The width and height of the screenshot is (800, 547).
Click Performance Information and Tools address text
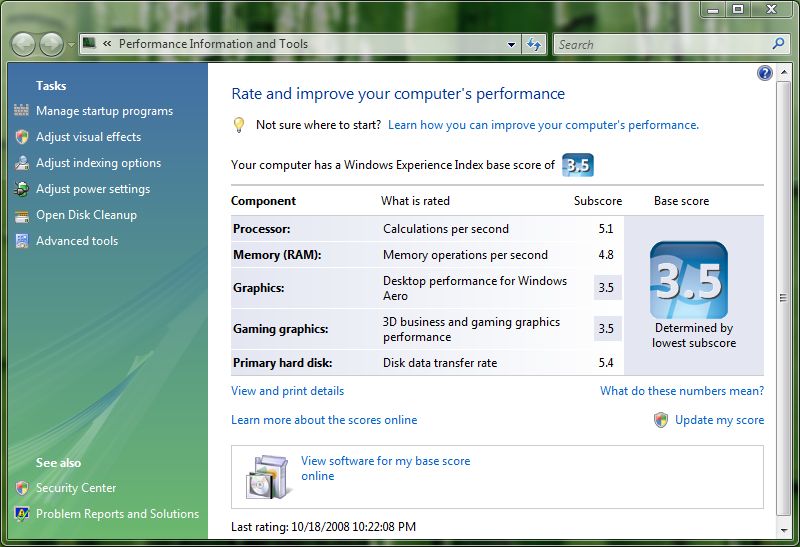click(213, 44)
